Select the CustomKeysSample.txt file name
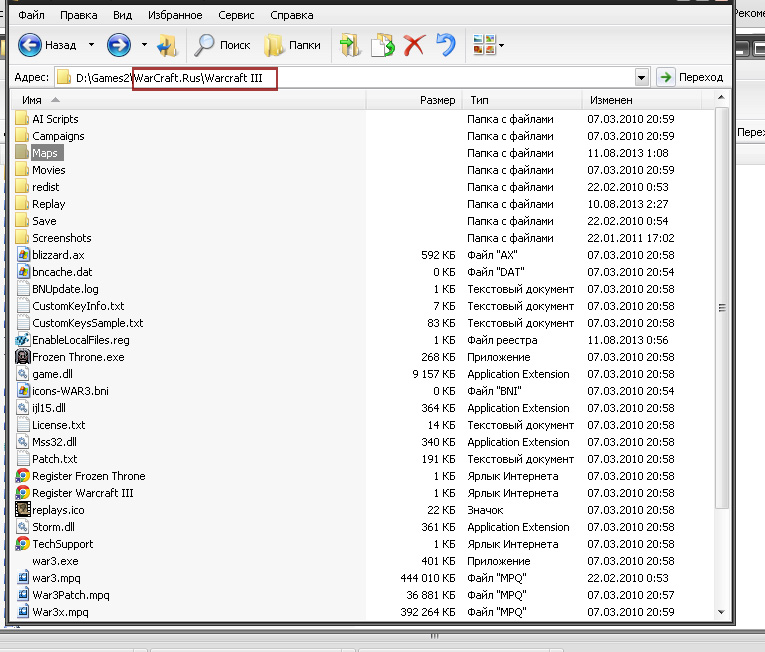 point(87,323)
